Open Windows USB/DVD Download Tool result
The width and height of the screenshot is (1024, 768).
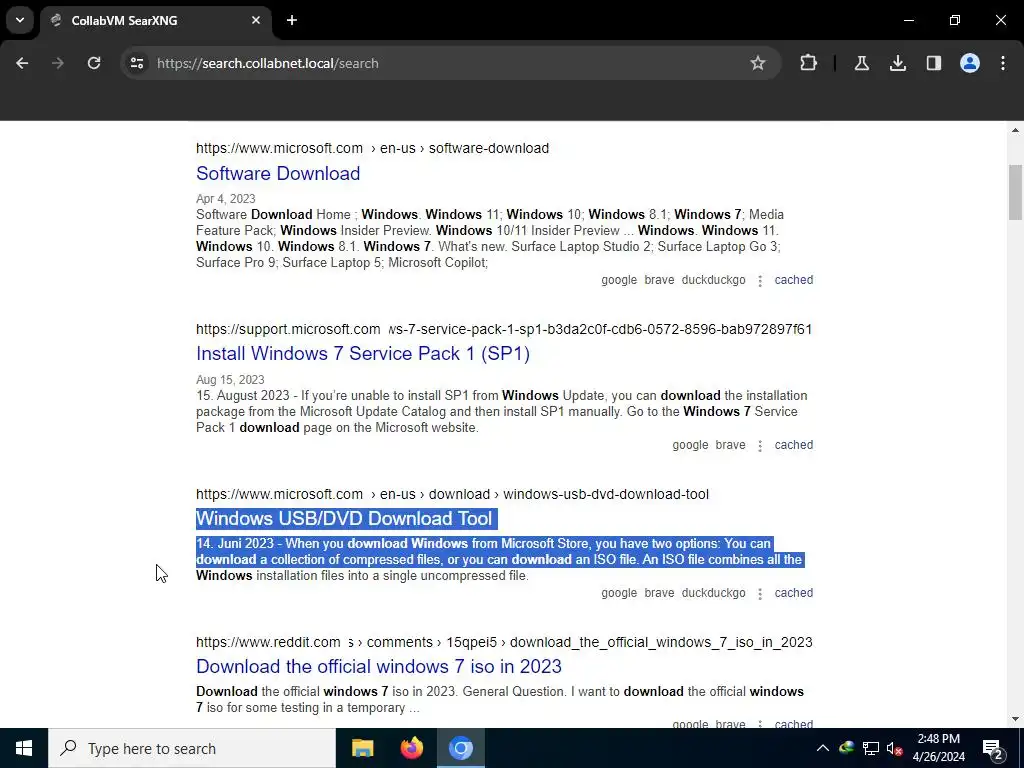344,519
